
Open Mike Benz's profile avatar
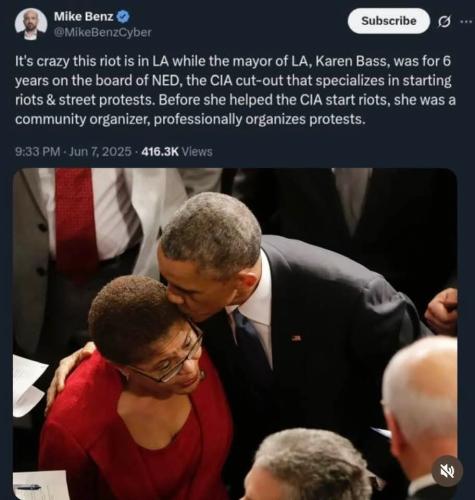(x=31, y=24)
